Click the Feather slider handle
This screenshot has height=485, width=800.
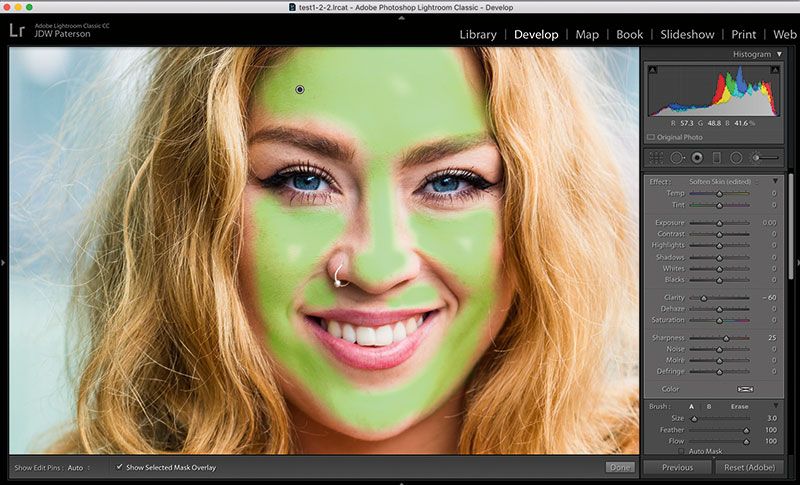[x=746, y=430]
